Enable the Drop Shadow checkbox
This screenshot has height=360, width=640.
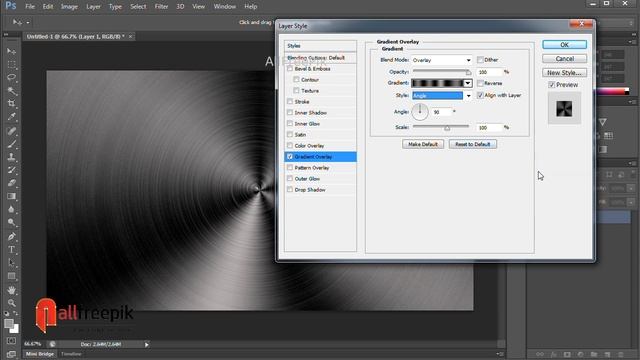coord(290,189)
